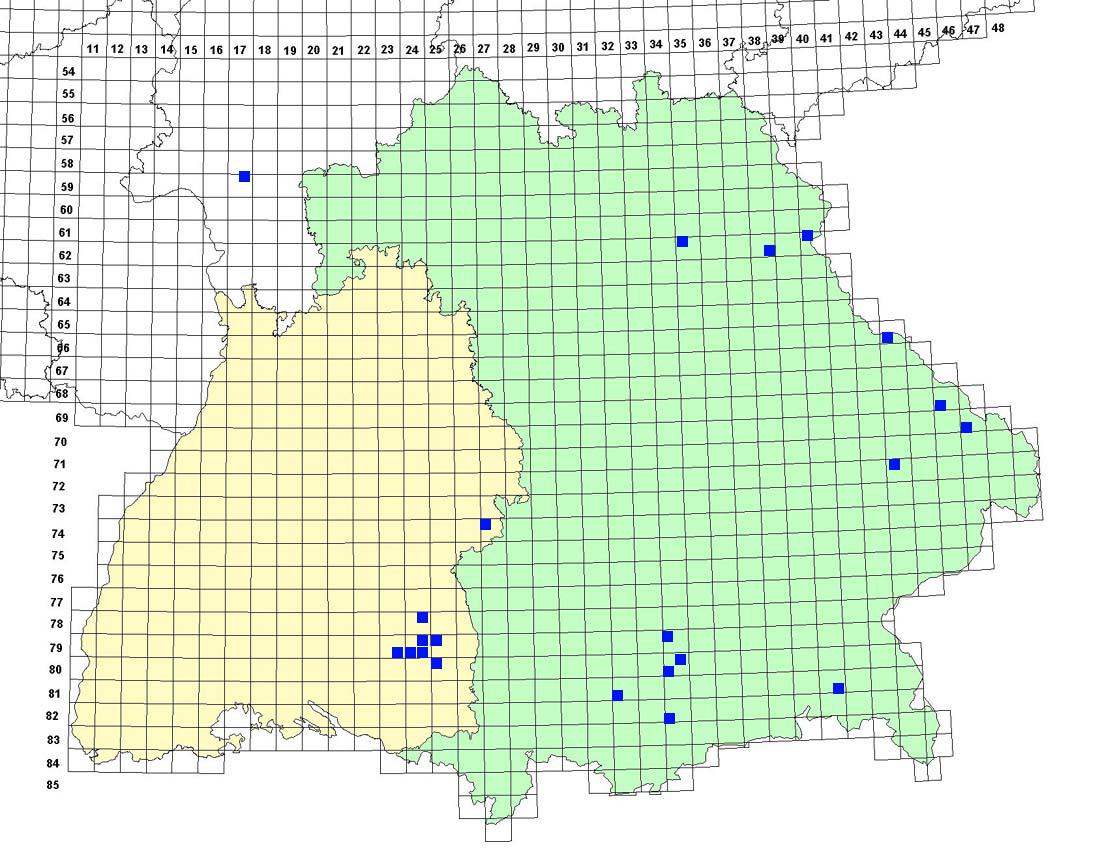The height and width of the screenshot is (849, 1100).
Task: Click column label 11
Action: tap(93, 49)
